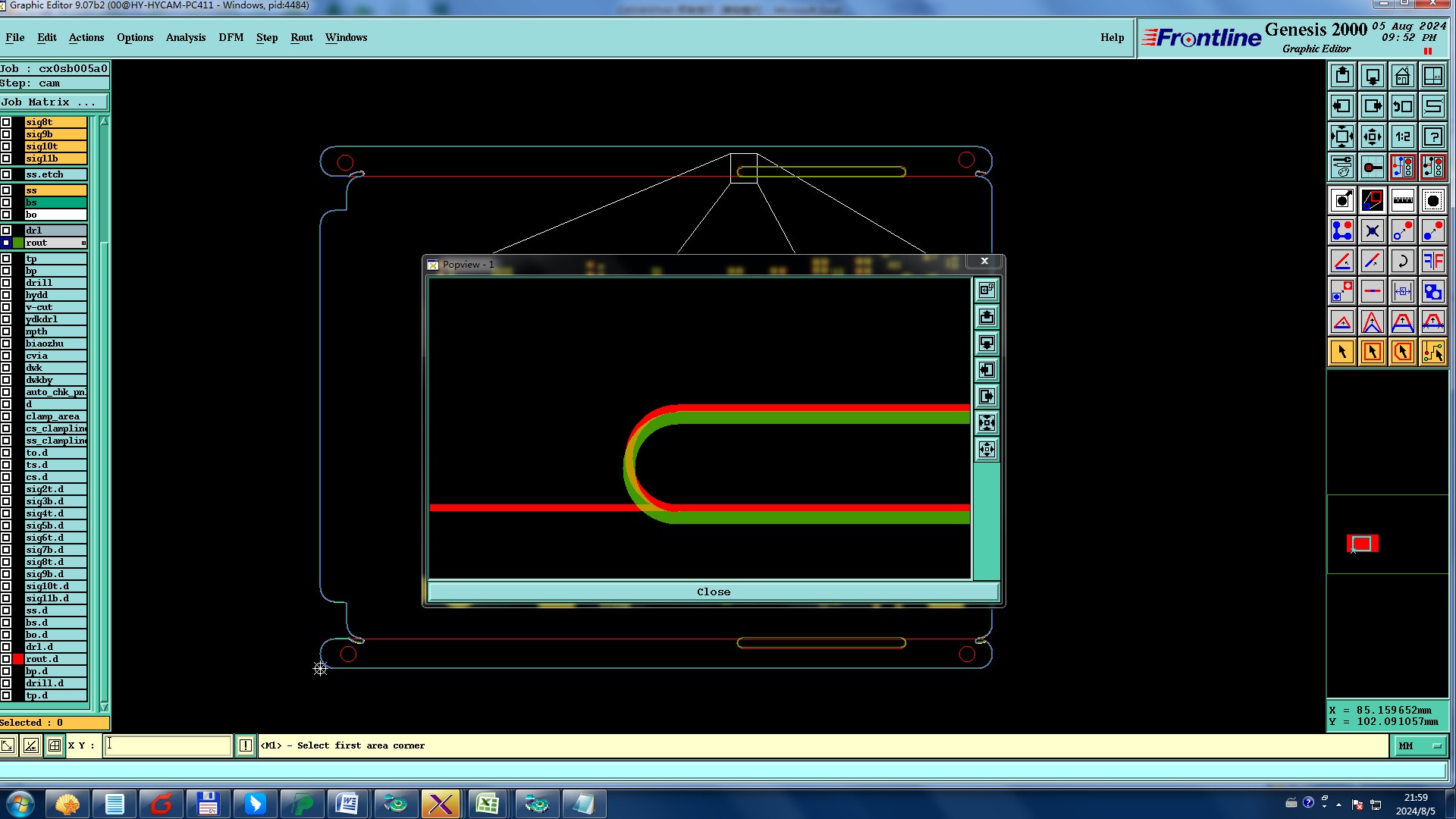The image size is (1456, 819).
Task: Click the Close button in Popview
Action: click(713, 592)
